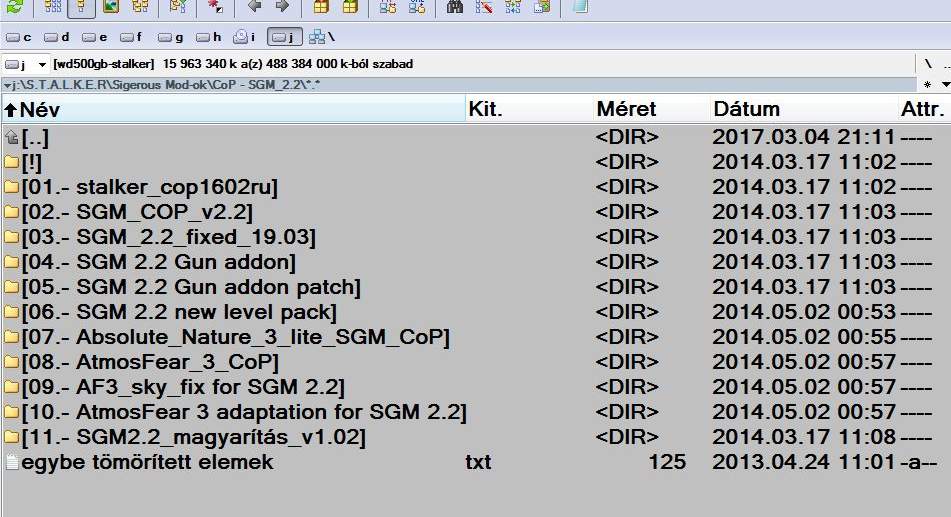Select the [..] parent directory row
This screenshot has height=517, width=951.
coord(476,138)
